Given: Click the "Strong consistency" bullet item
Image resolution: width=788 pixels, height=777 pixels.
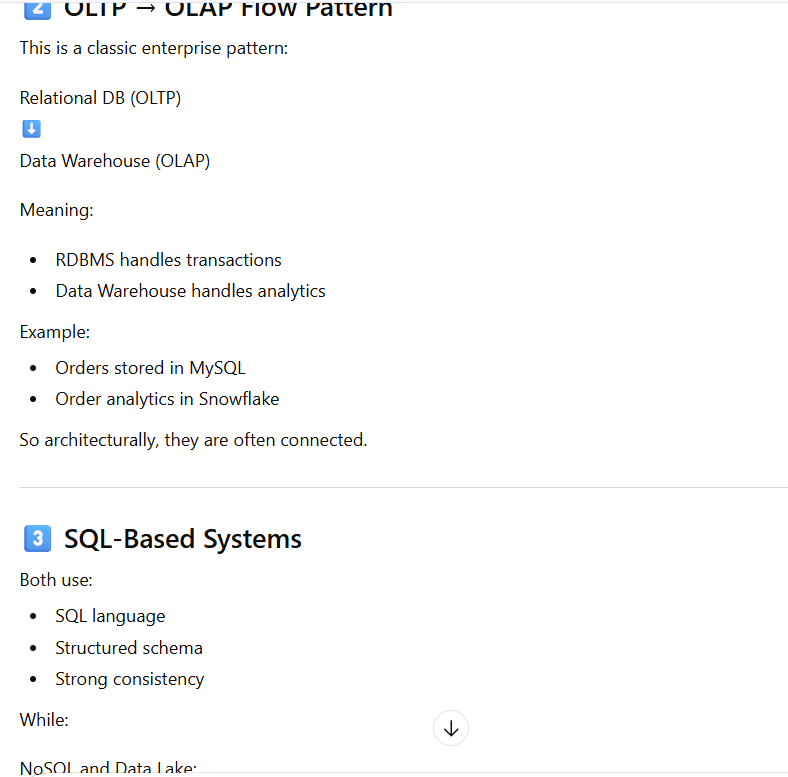Looking at the screenshot, I should tap(129, 679).
